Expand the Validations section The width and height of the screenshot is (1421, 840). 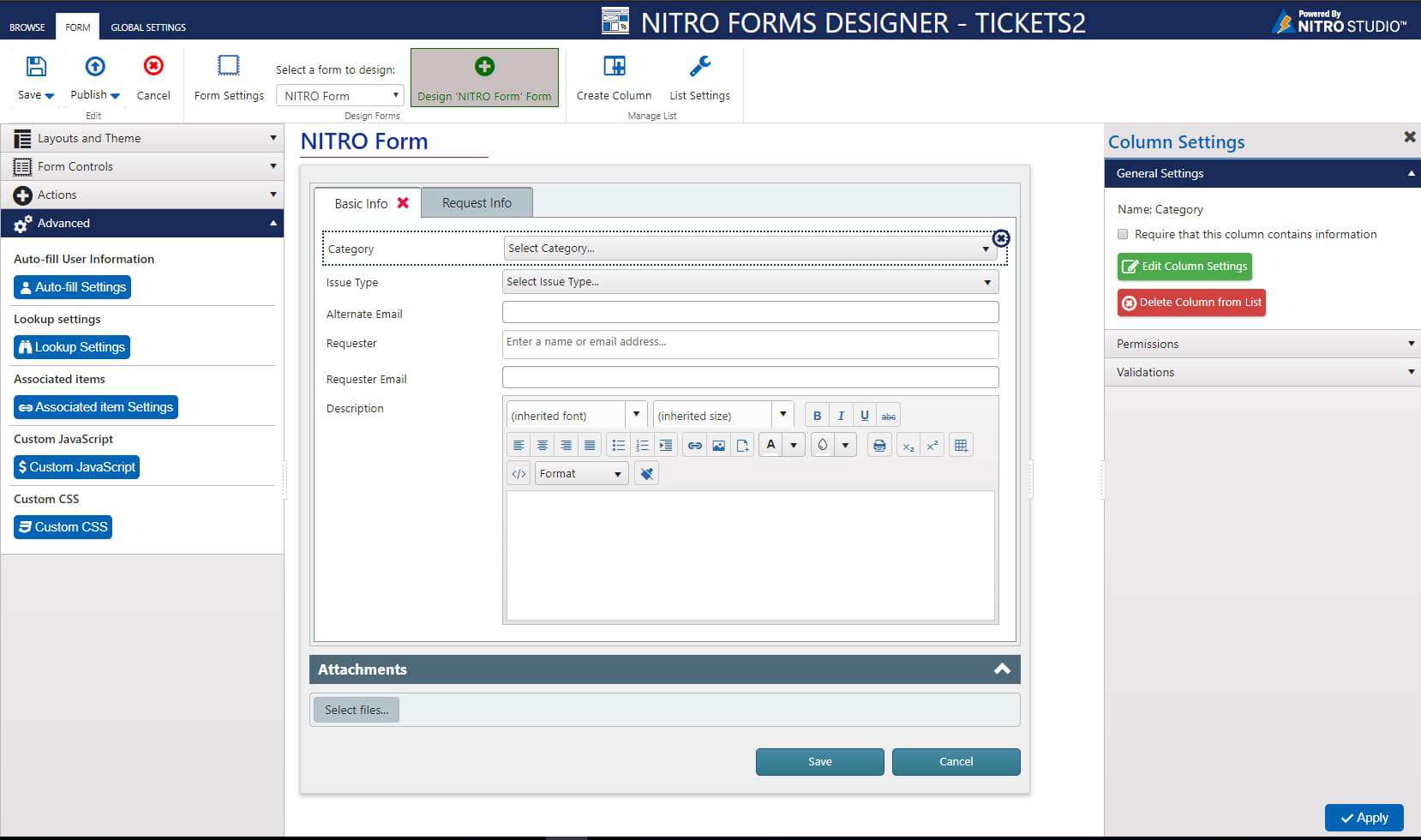click(1262, 372)
